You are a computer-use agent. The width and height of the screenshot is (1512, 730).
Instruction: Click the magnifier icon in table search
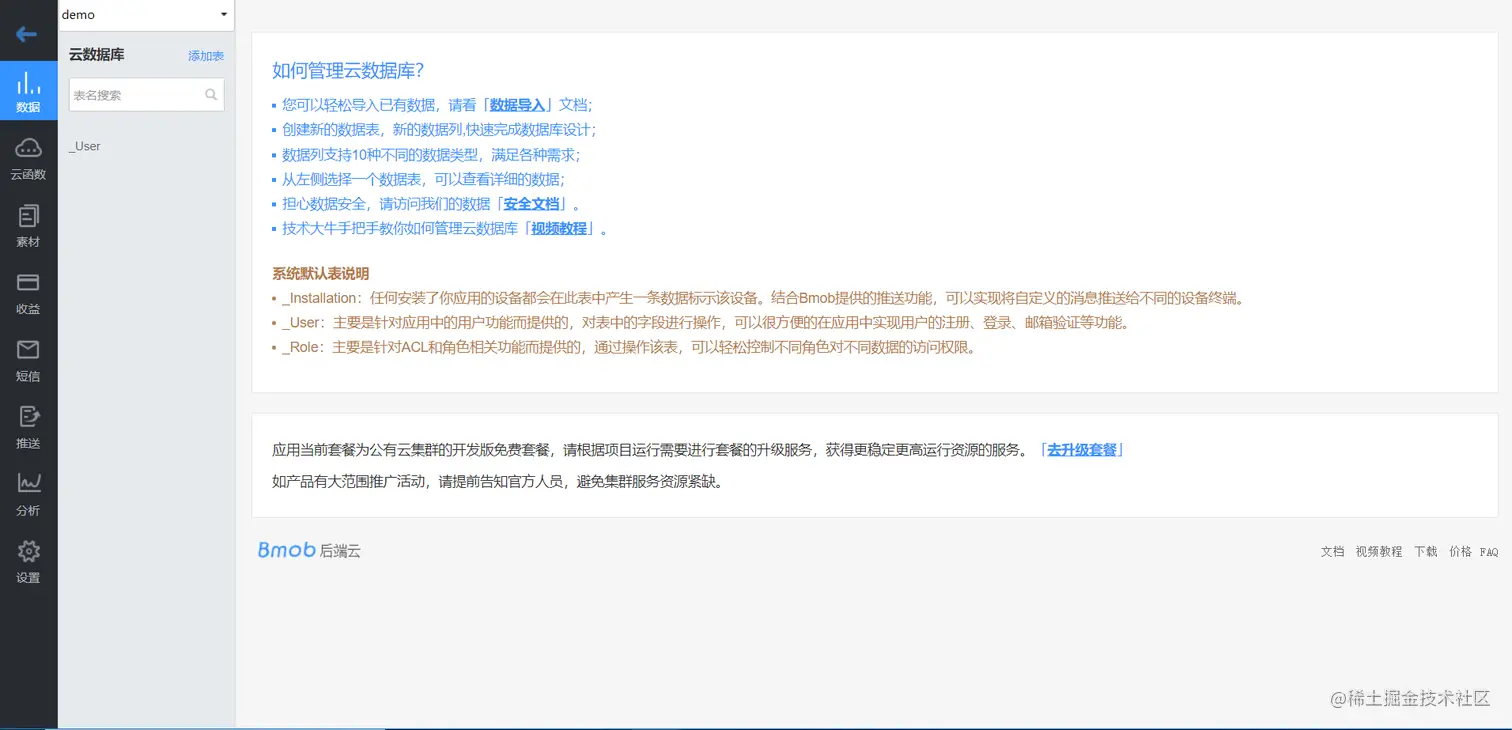tap(211, 95)
